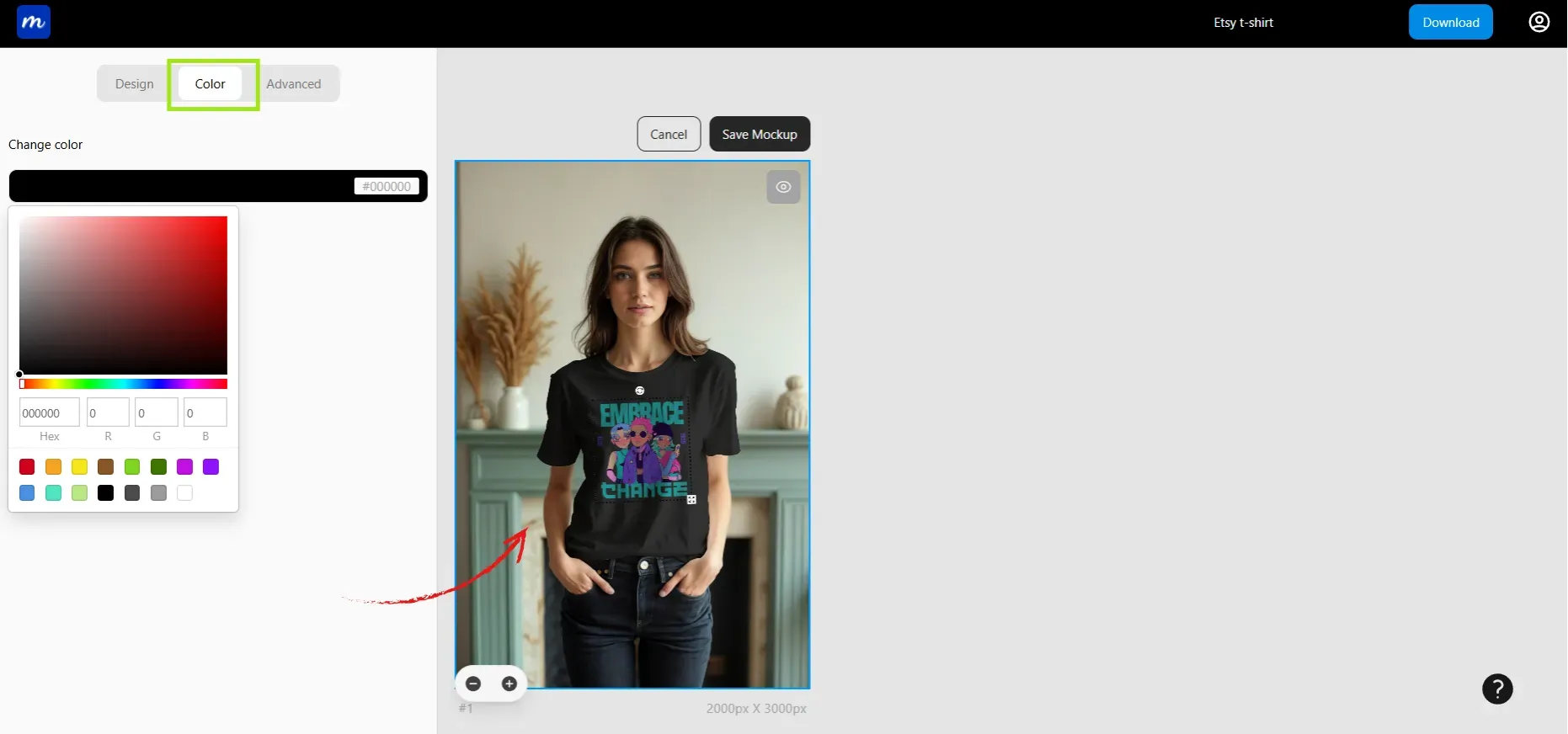Open the user account profile icon
Screen dimensions: 1568x734
[x=1539, y=22]
